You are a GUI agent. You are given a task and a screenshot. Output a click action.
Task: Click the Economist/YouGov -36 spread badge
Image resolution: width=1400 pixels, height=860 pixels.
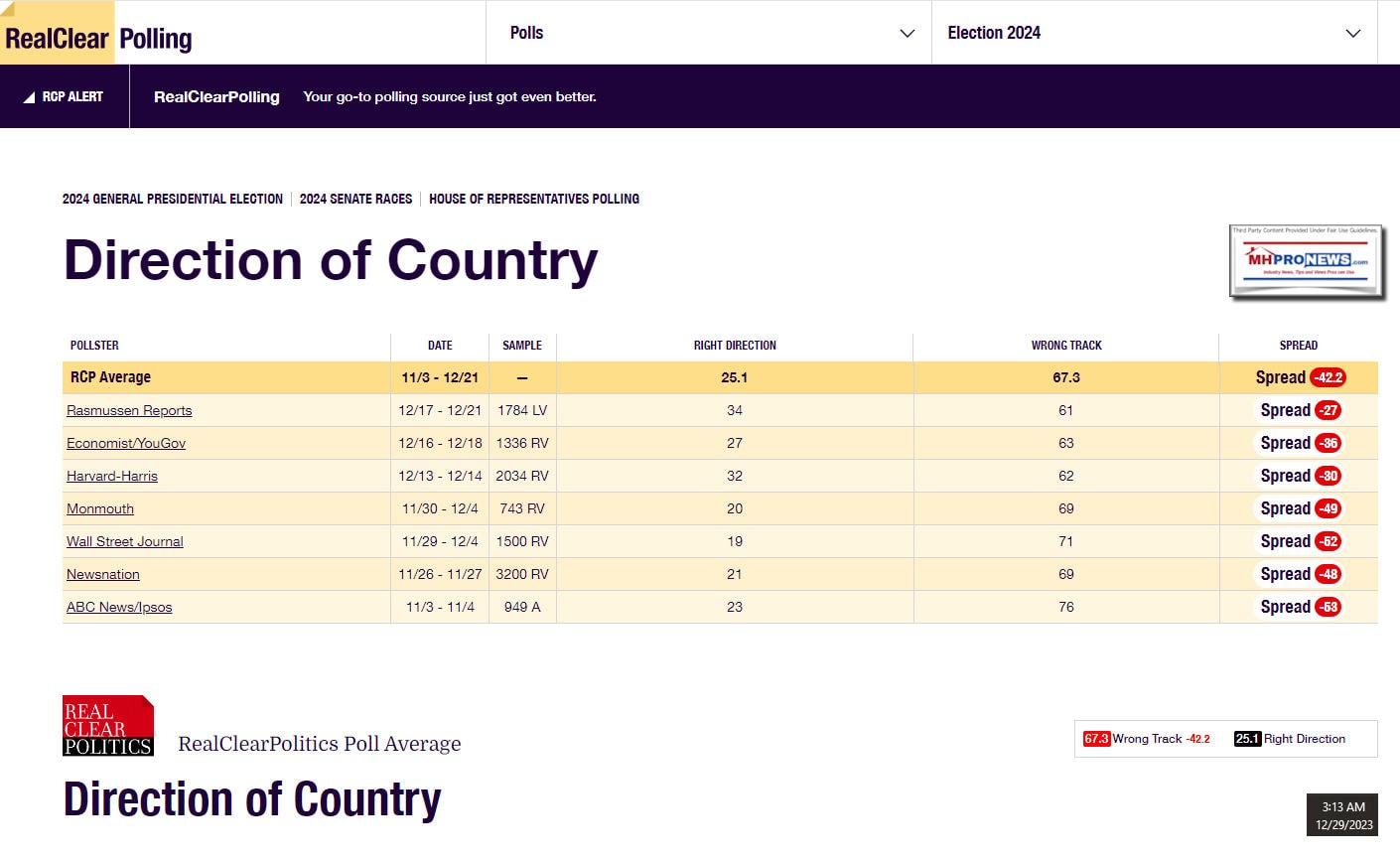[1329, 443]
